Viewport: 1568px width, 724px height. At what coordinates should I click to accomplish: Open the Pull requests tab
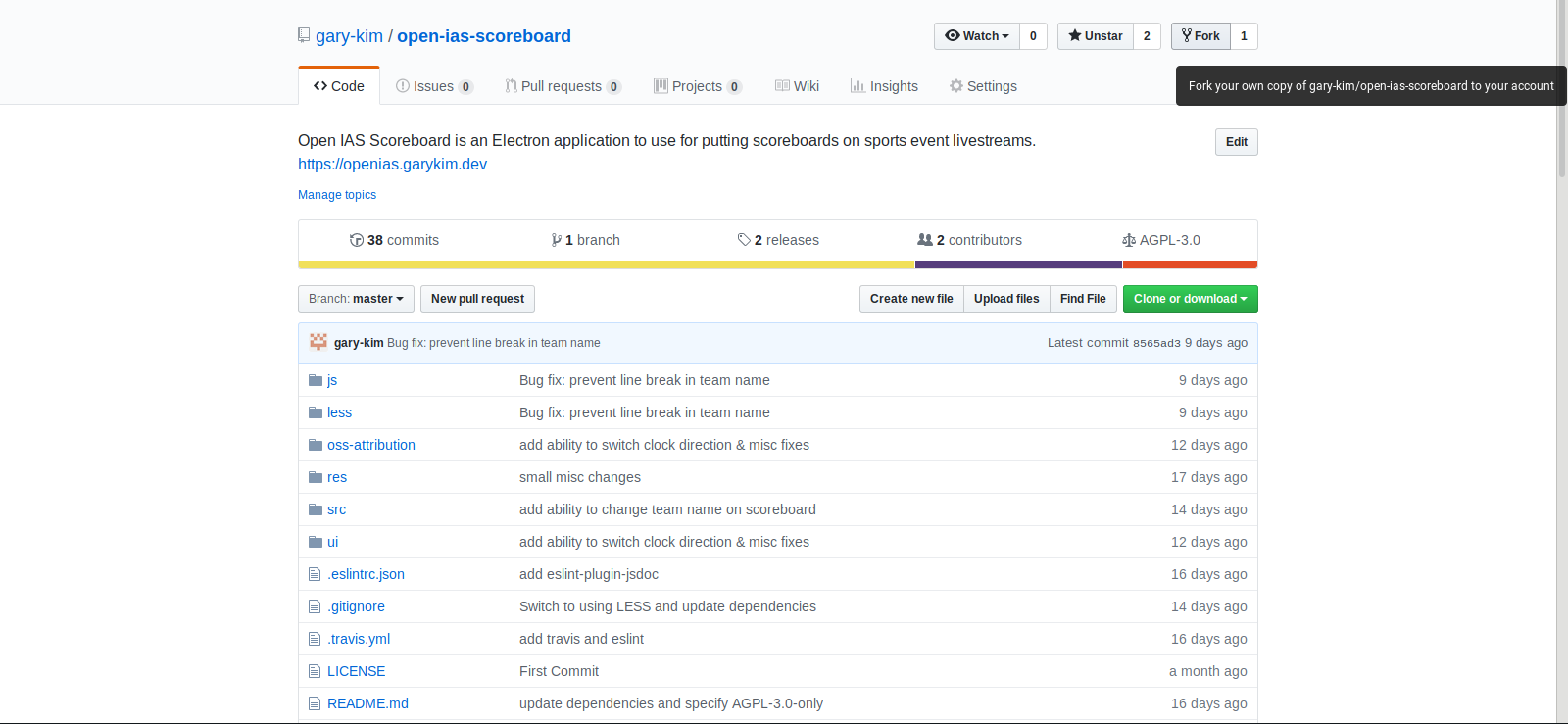click(x=563, y=86)
